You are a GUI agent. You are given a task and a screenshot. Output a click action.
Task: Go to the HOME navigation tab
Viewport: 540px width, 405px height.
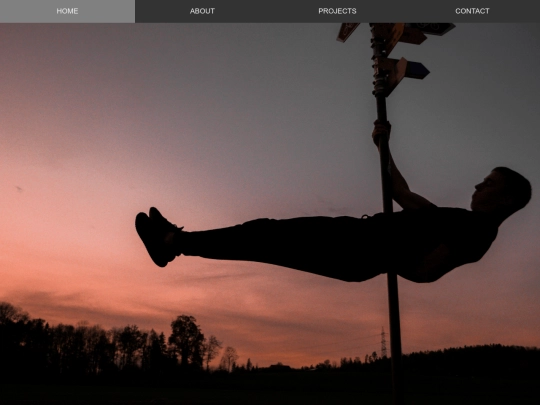(67, 11)
